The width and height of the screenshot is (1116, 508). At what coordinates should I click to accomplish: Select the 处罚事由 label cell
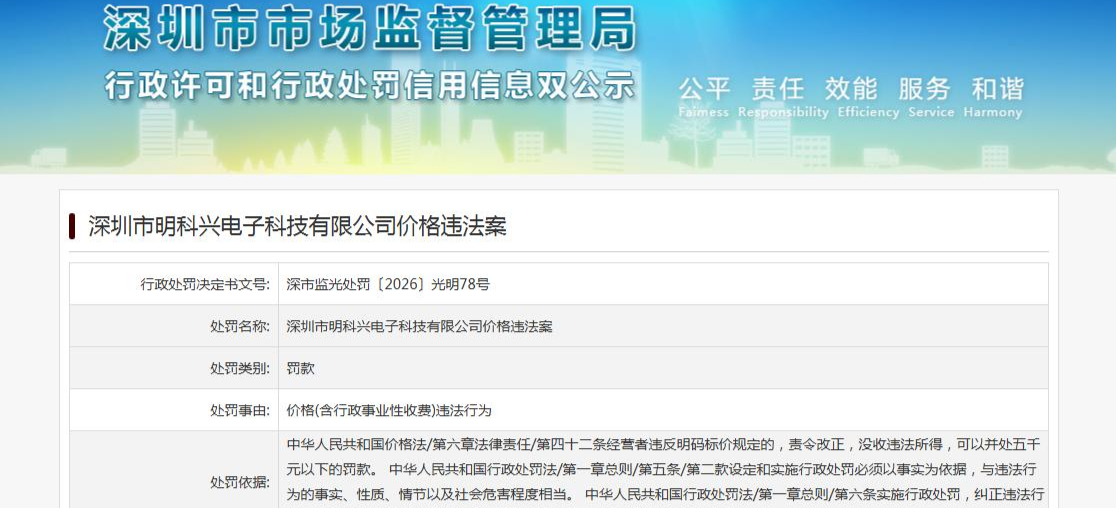click(174, 411)
